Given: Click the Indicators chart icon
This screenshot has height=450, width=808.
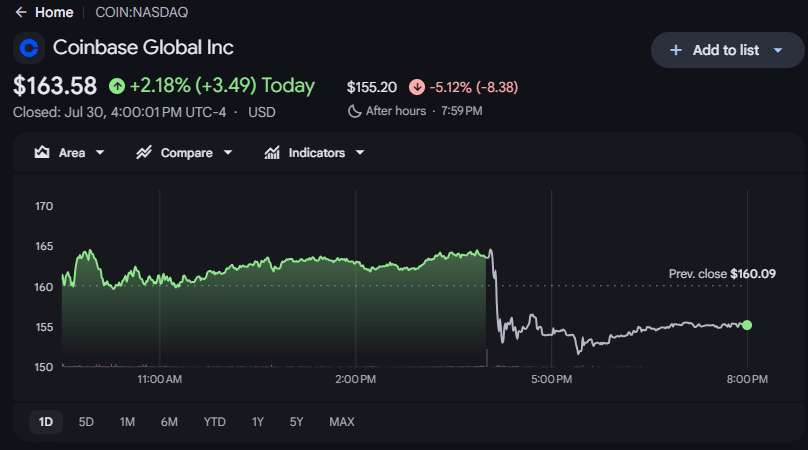Looking at the screenshot, I should (272, 152).
